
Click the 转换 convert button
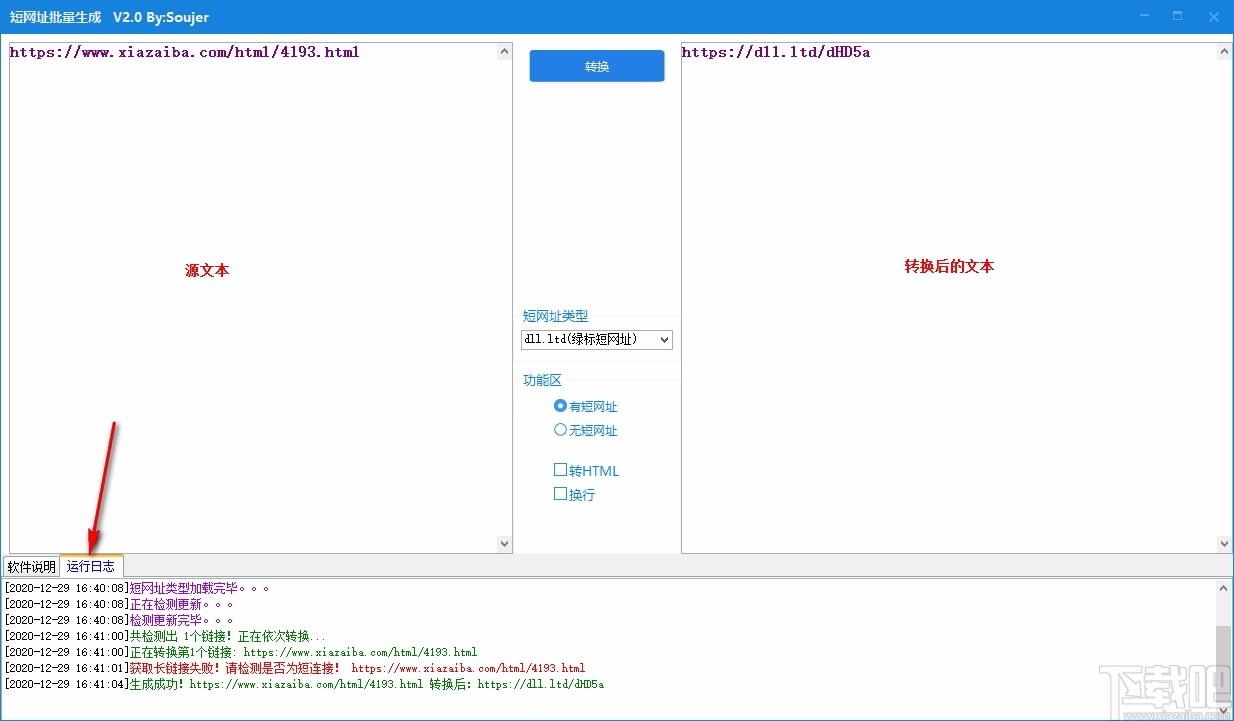pos(597,66)
